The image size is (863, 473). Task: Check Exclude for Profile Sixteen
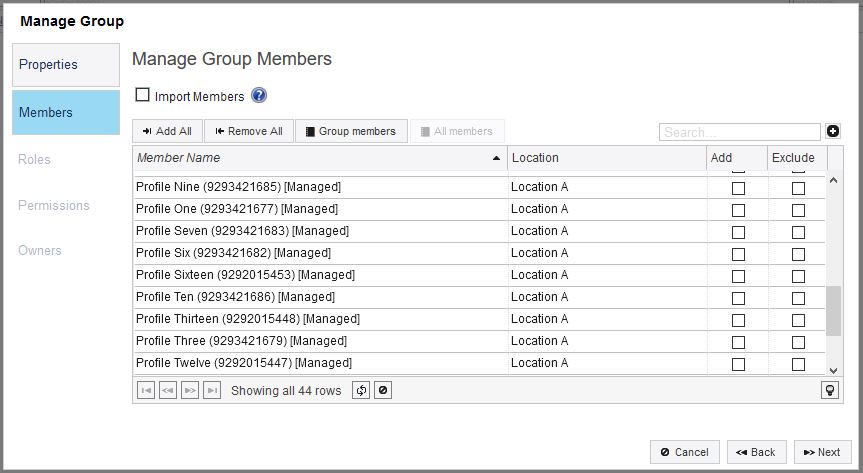[x=798, y=276]
